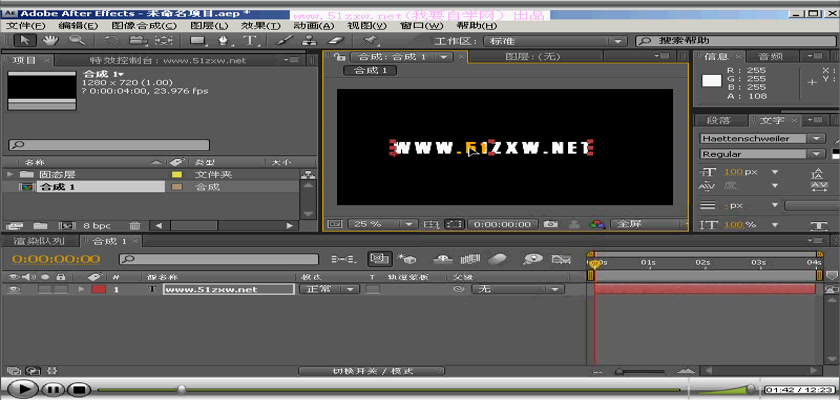840x400 pixels.
Task: Pause the video with the pause button
Action: pyautogui.click(x=53, y=389)
